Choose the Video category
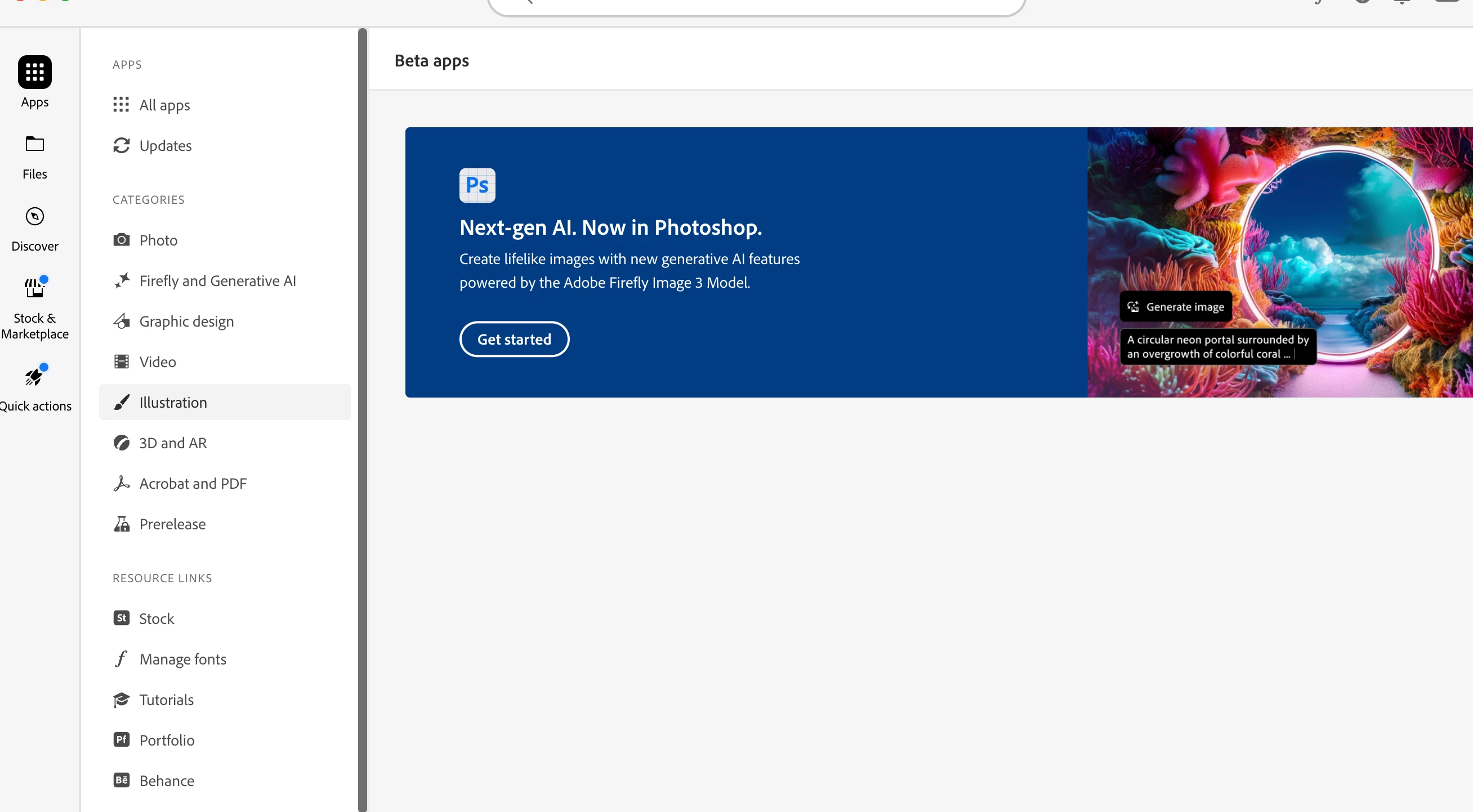 coord(157,362)
